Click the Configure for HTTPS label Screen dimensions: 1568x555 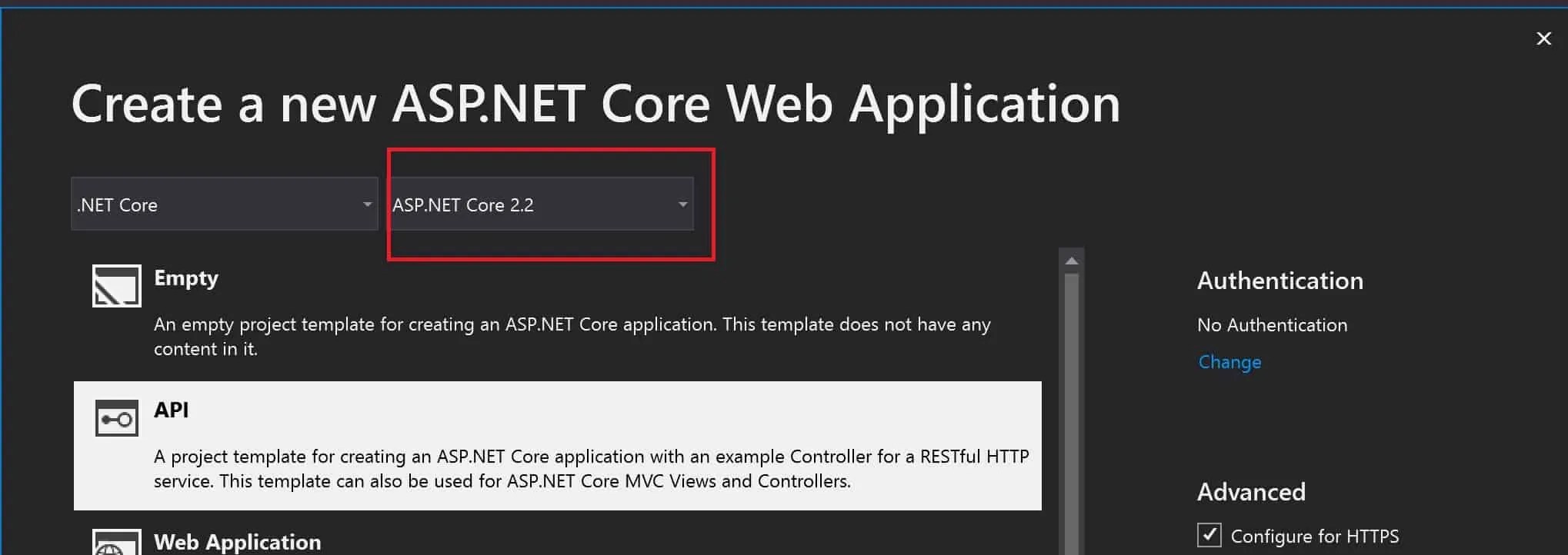click(1315, 536)
